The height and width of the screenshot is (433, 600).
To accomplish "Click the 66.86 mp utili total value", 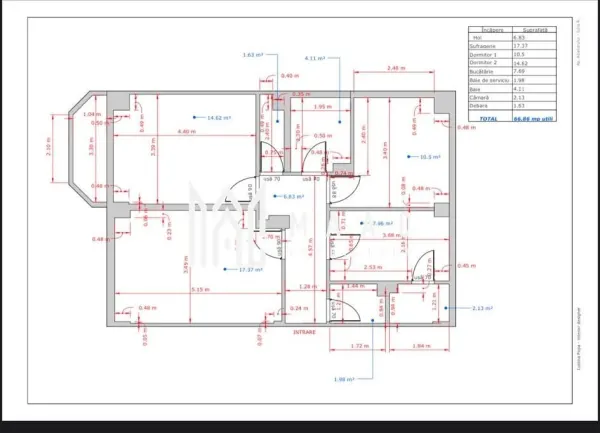I will [x=533, y=119].
